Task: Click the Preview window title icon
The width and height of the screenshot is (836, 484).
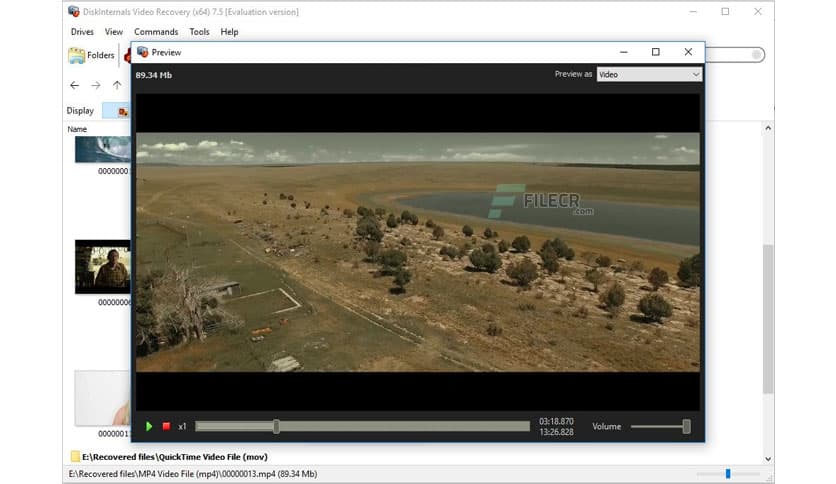Action: pyautogui.click(x=142, y=52)
